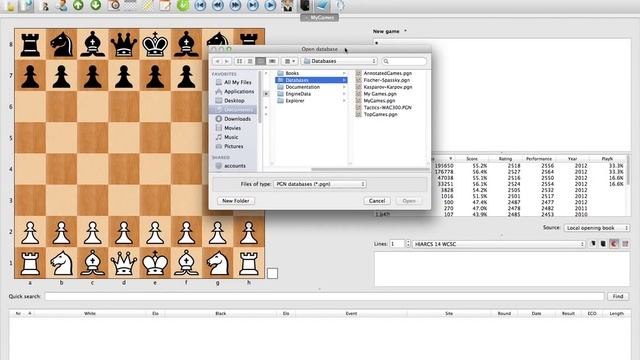Select Movies in the dialog sidebar
The image size is (640, 360).
click(x=233, y=128)
